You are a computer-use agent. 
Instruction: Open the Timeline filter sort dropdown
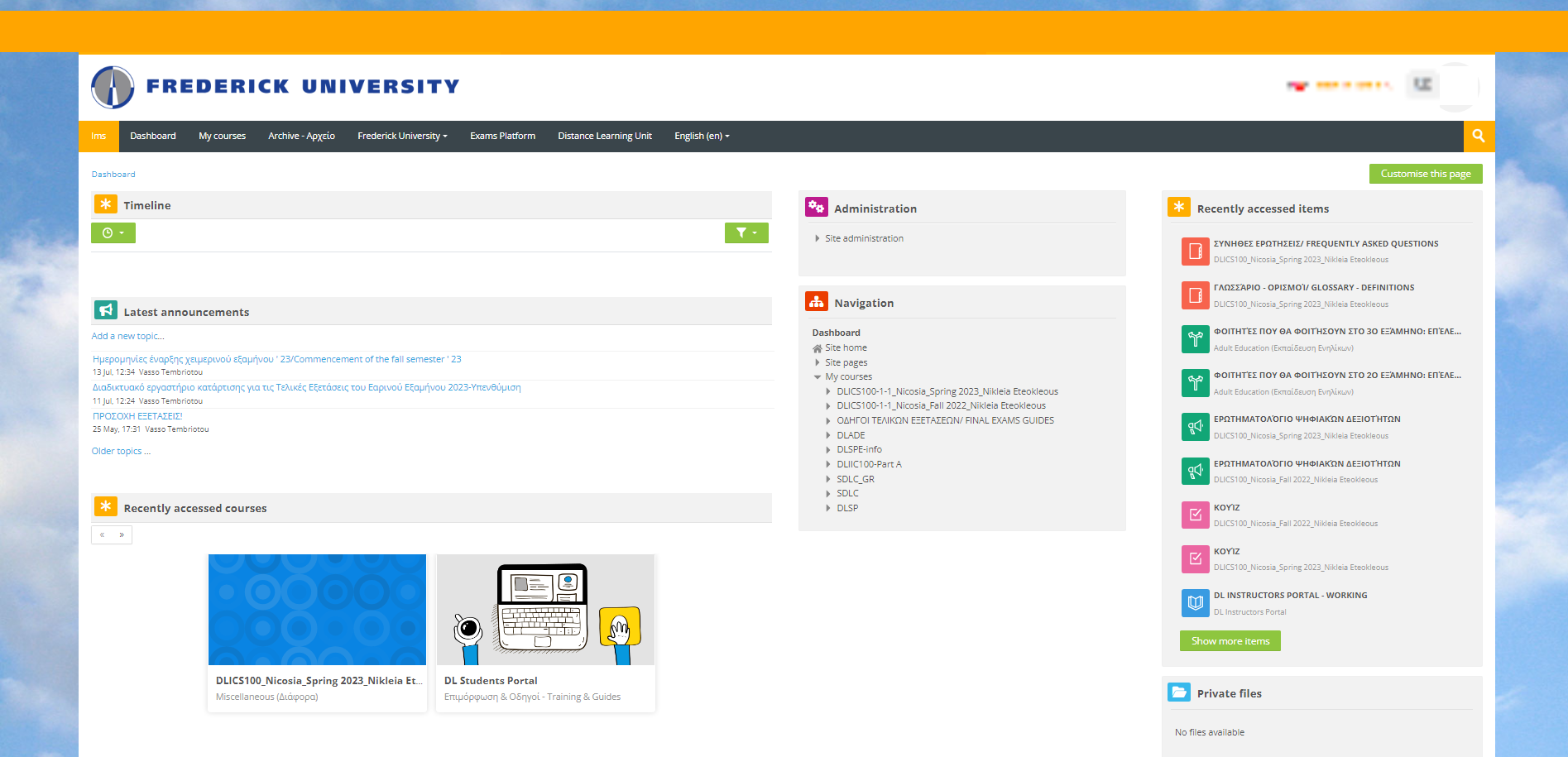(746, 233)
